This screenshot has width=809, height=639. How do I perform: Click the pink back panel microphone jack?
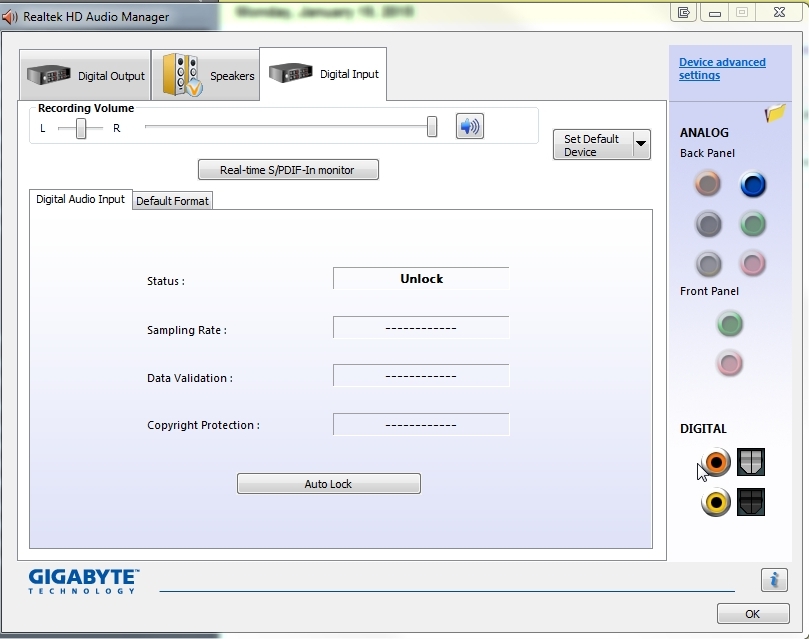pos(753,264)
